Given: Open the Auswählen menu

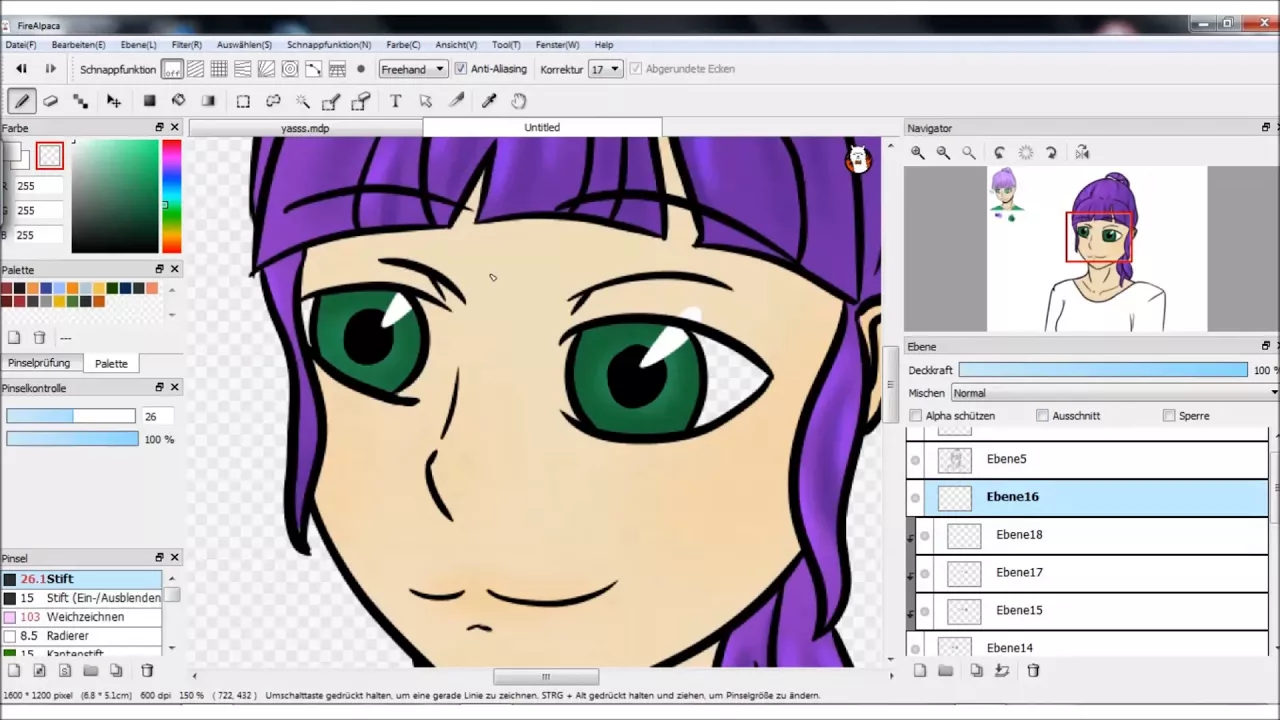Looking at the screenshot, I should coord(244,45).
